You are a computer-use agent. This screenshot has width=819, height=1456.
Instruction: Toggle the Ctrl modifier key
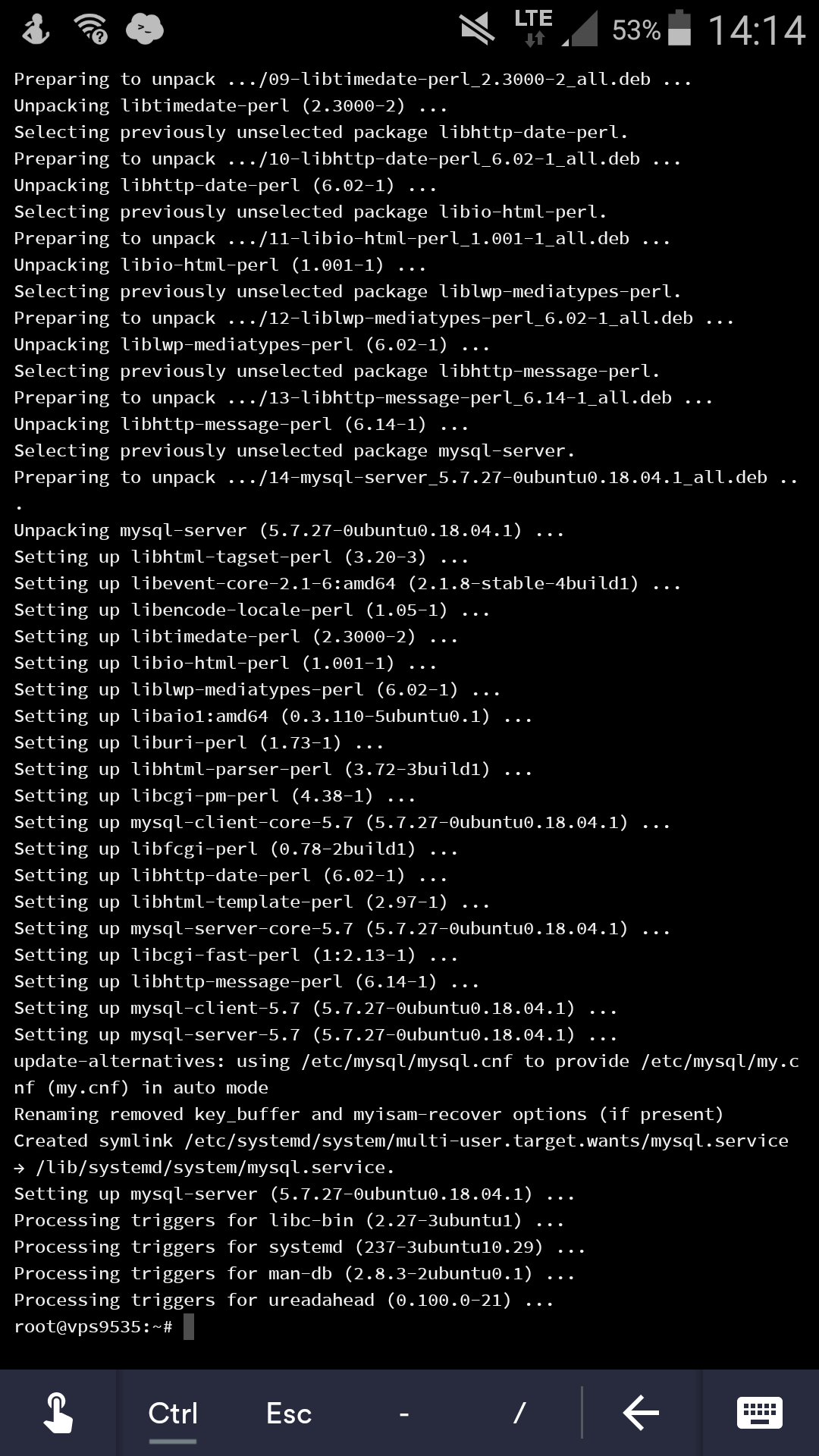coord(173,1414)
